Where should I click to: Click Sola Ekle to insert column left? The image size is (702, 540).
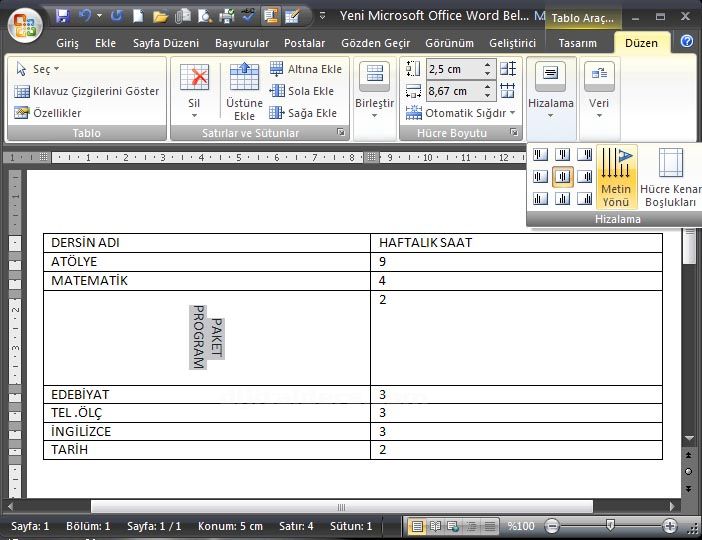click(302, 91)
